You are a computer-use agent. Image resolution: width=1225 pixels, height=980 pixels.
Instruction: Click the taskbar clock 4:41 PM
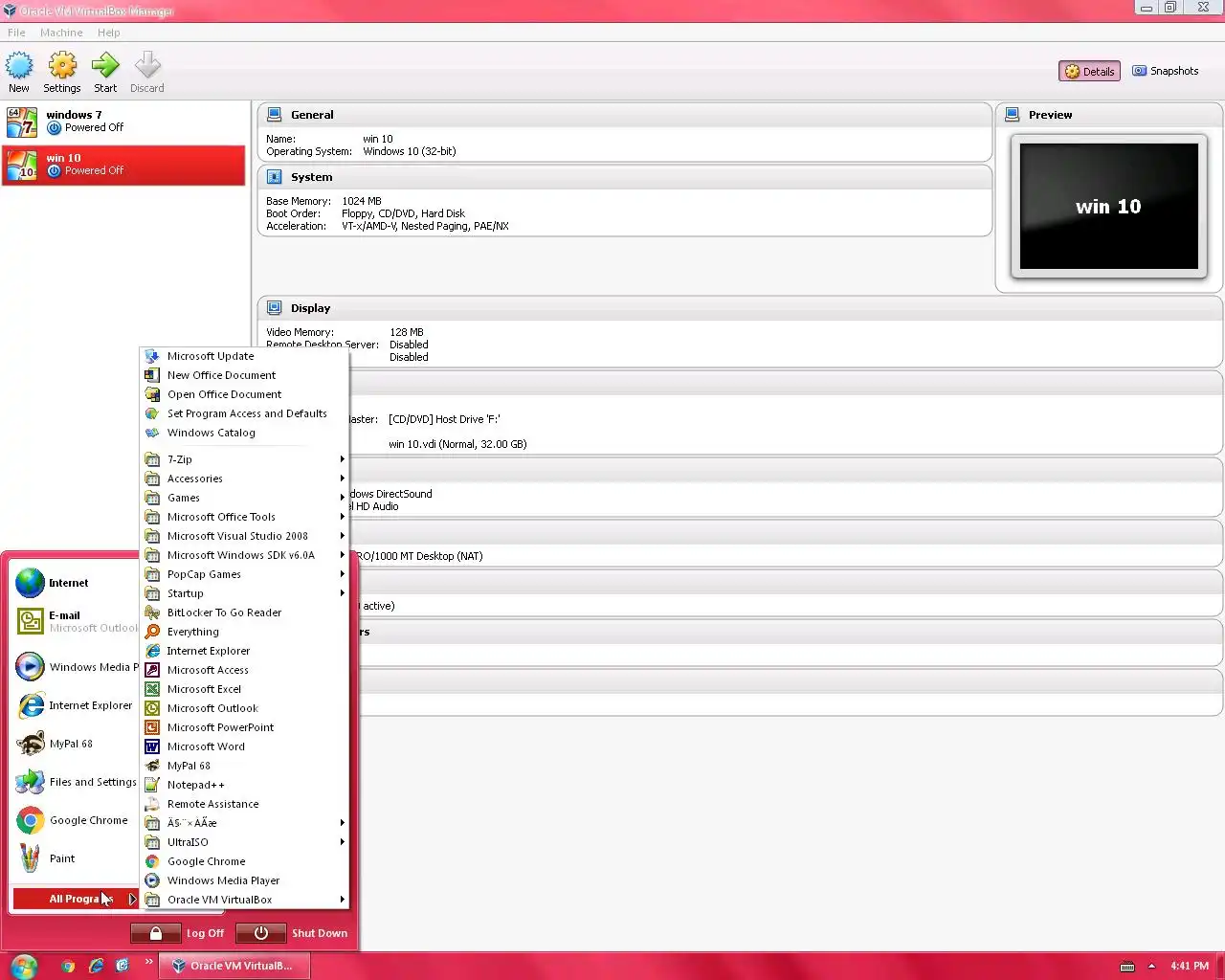click(x=1190, y=966)
